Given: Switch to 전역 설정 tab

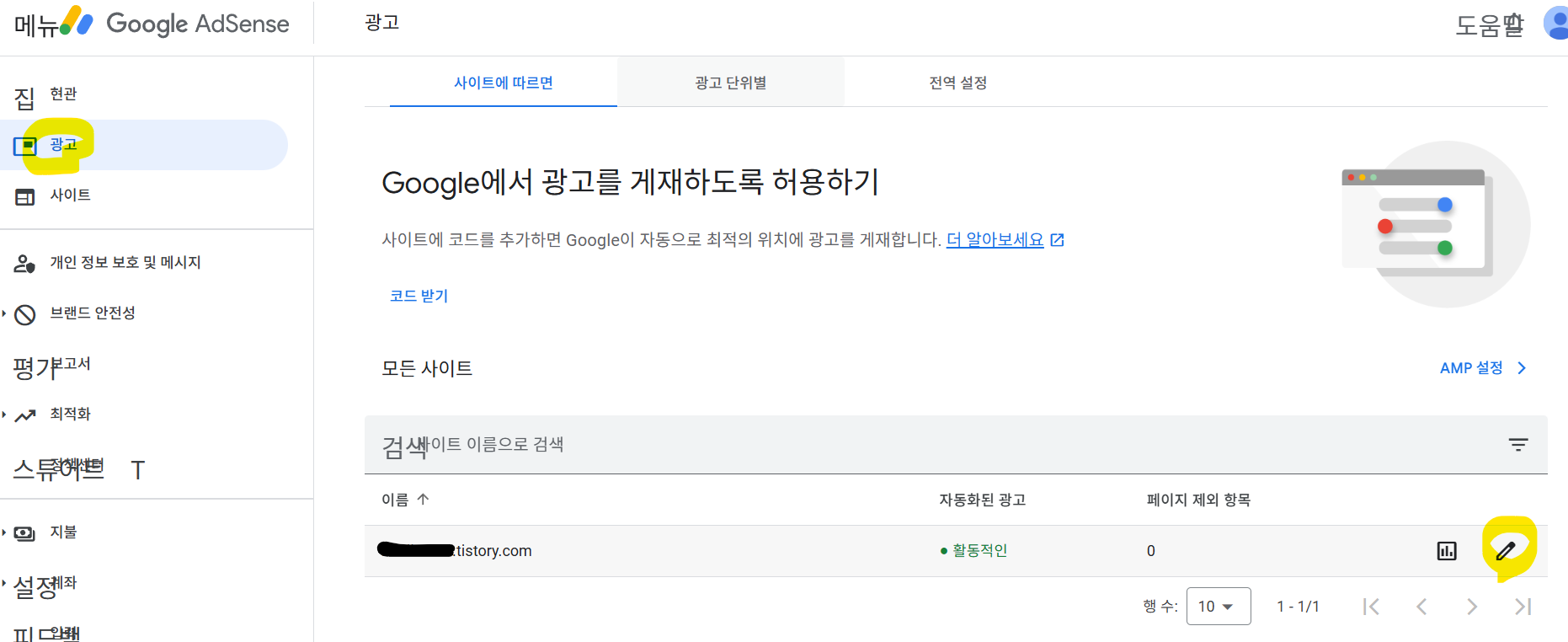Looking at the screenshot, I should tap(958, 83).
